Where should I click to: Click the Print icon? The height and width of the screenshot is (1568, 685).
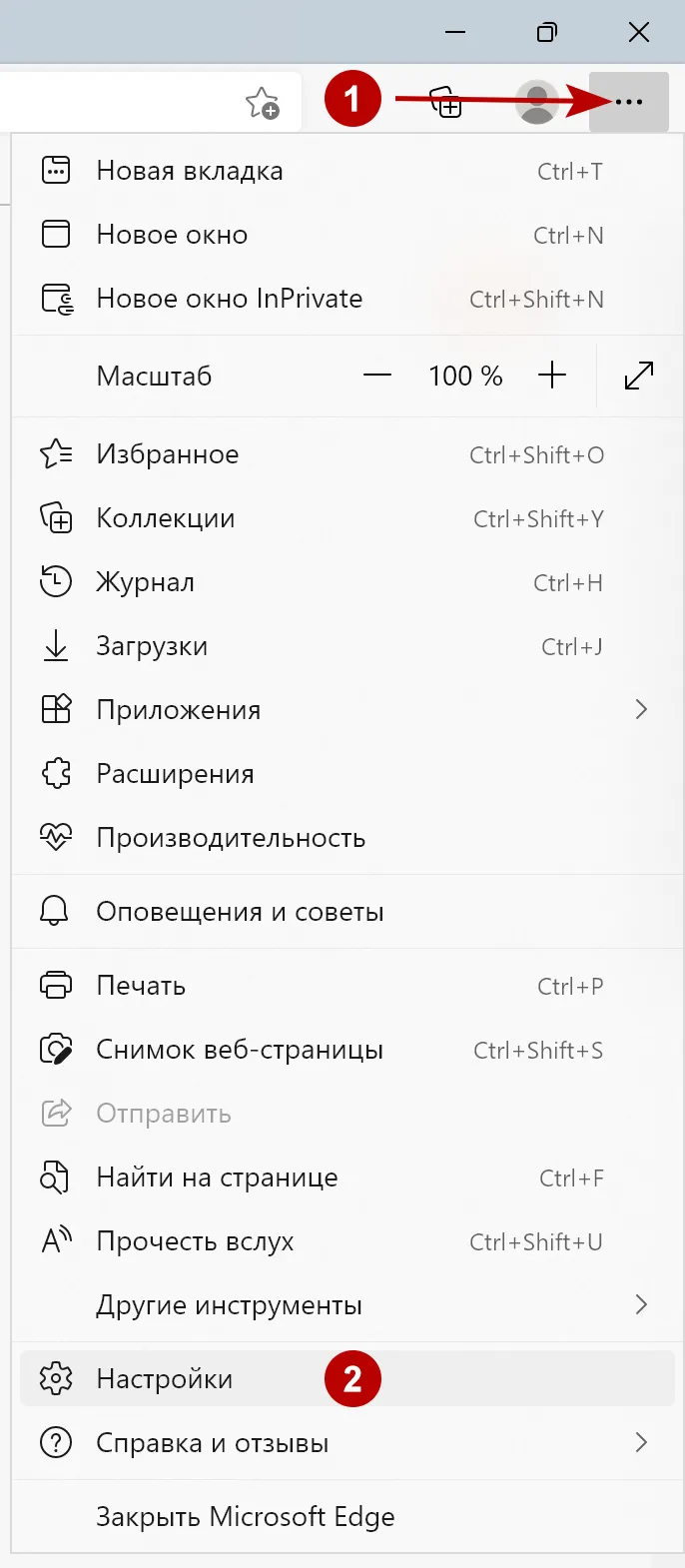tap(57, 986)
